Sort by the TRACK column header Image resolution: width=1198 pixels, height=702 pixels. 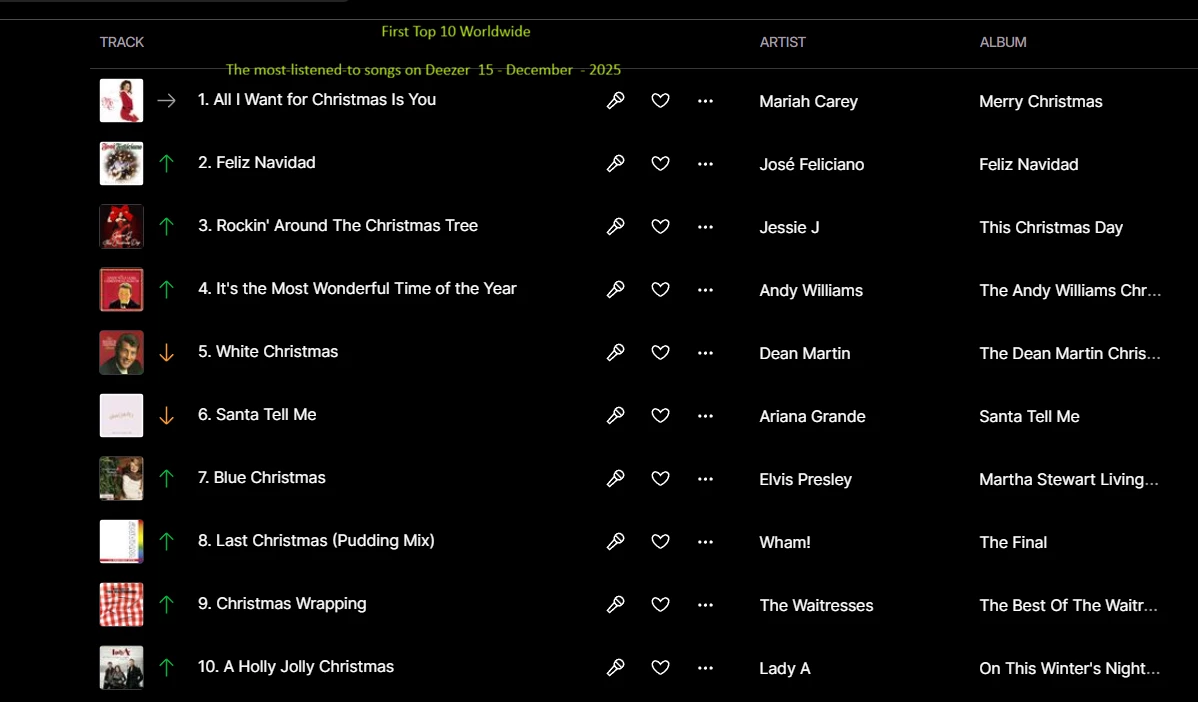(x=121, y=42)
